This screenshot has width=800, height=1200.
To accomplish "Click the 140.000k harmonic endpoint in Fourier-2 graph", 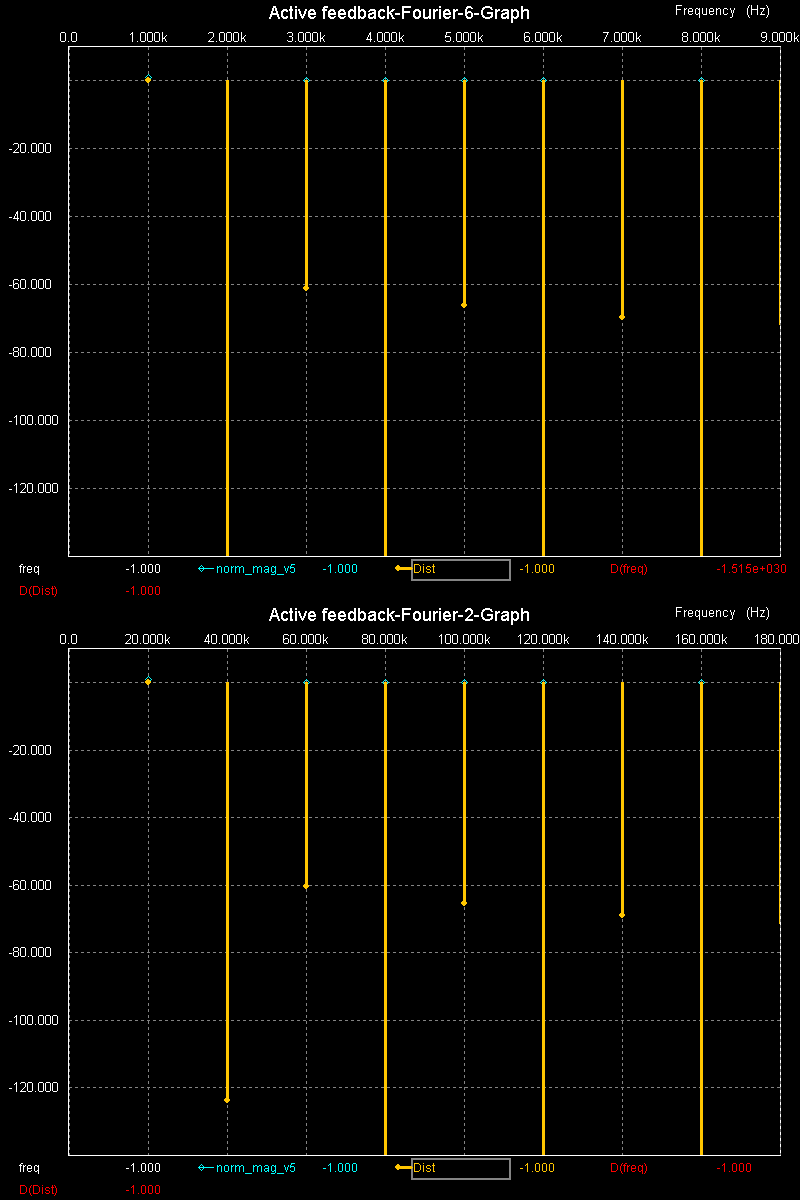I will pyautogui.click(x=622, y=915).
